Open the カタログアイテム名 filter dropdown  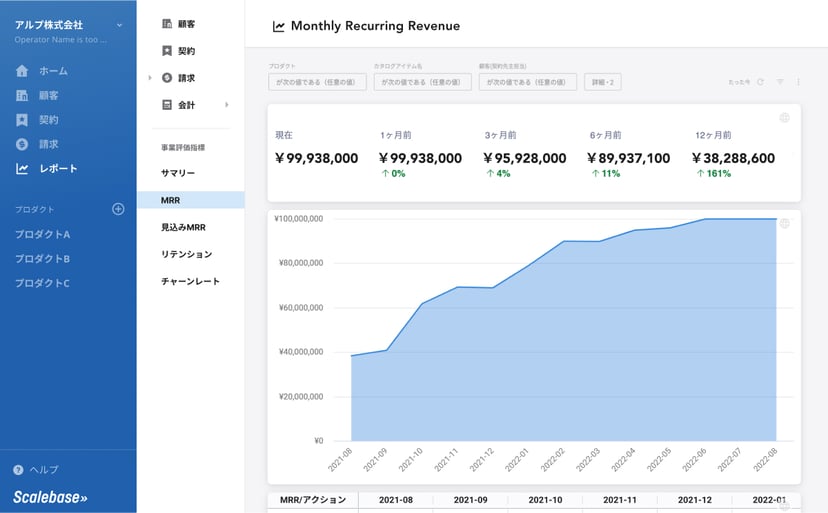click(x=421, y=82)
